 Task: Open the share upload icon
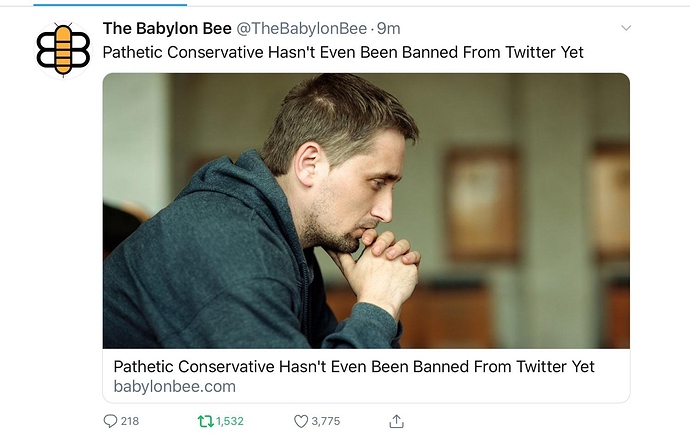point(396,421)
